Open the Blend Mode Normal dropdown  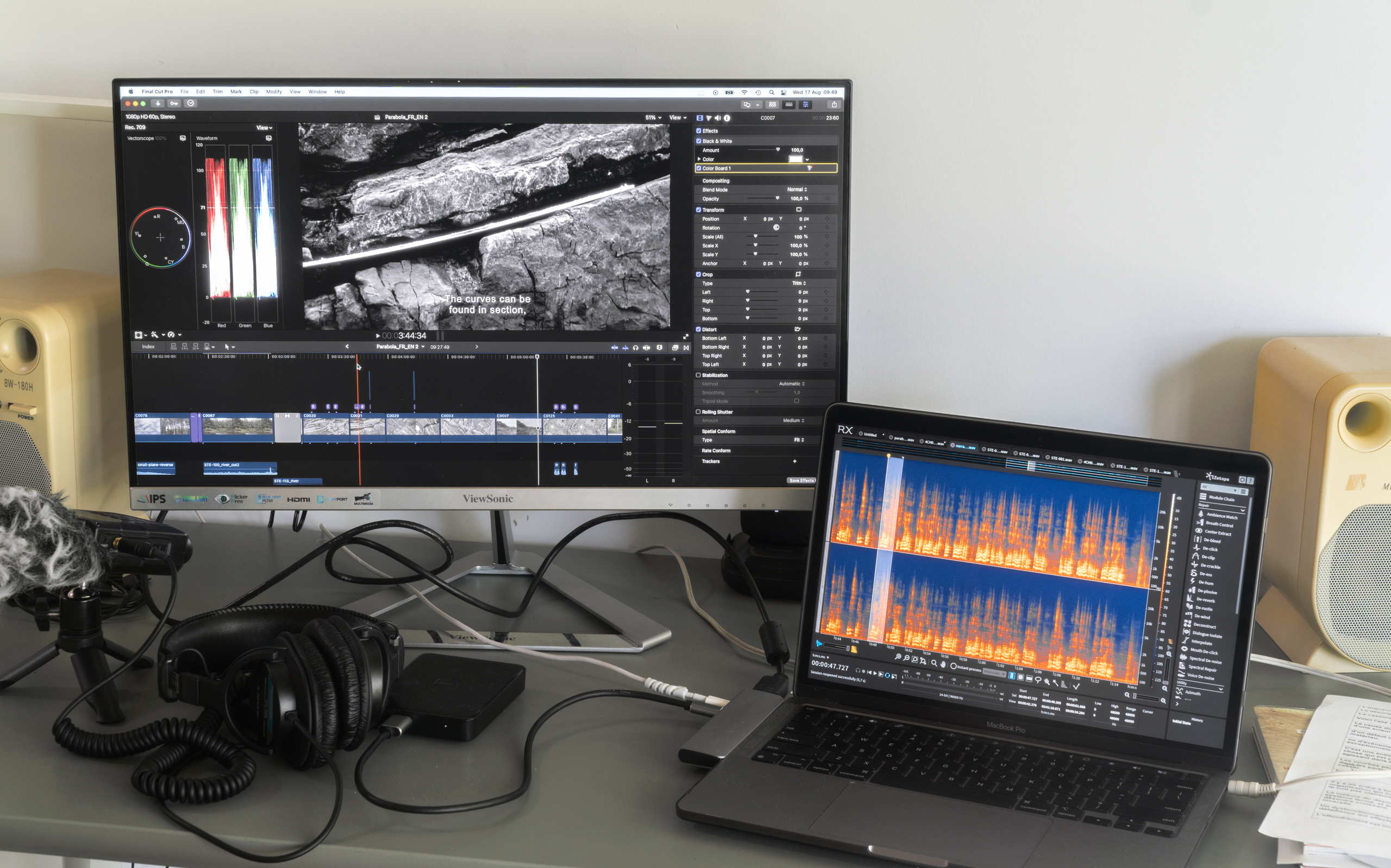pos(797,190)
